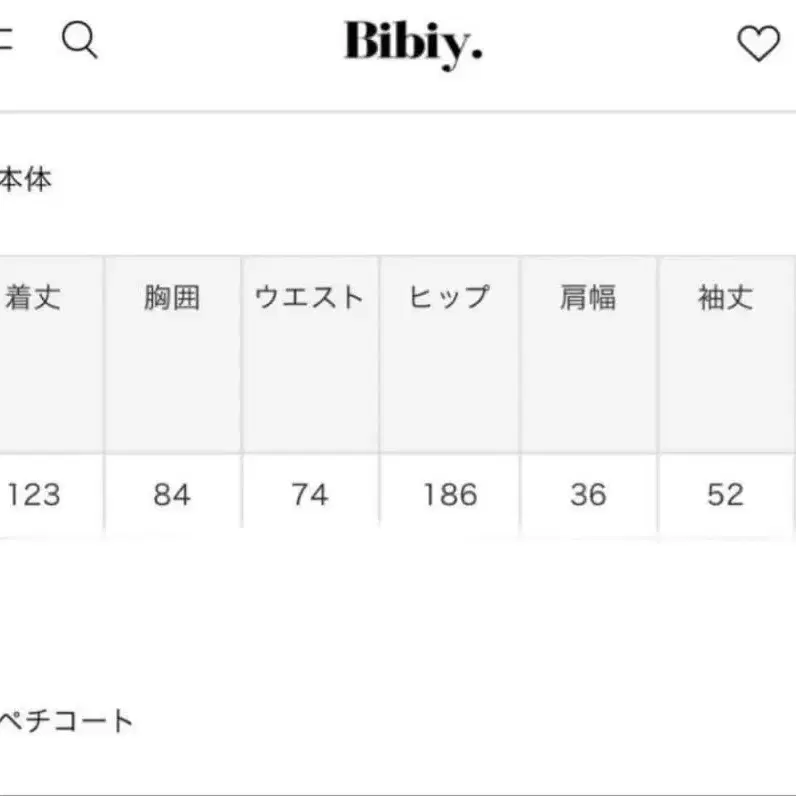This screenshot has height=796, width=796.
Task: Open the heart favorites icon
Action: pos(757,43)
